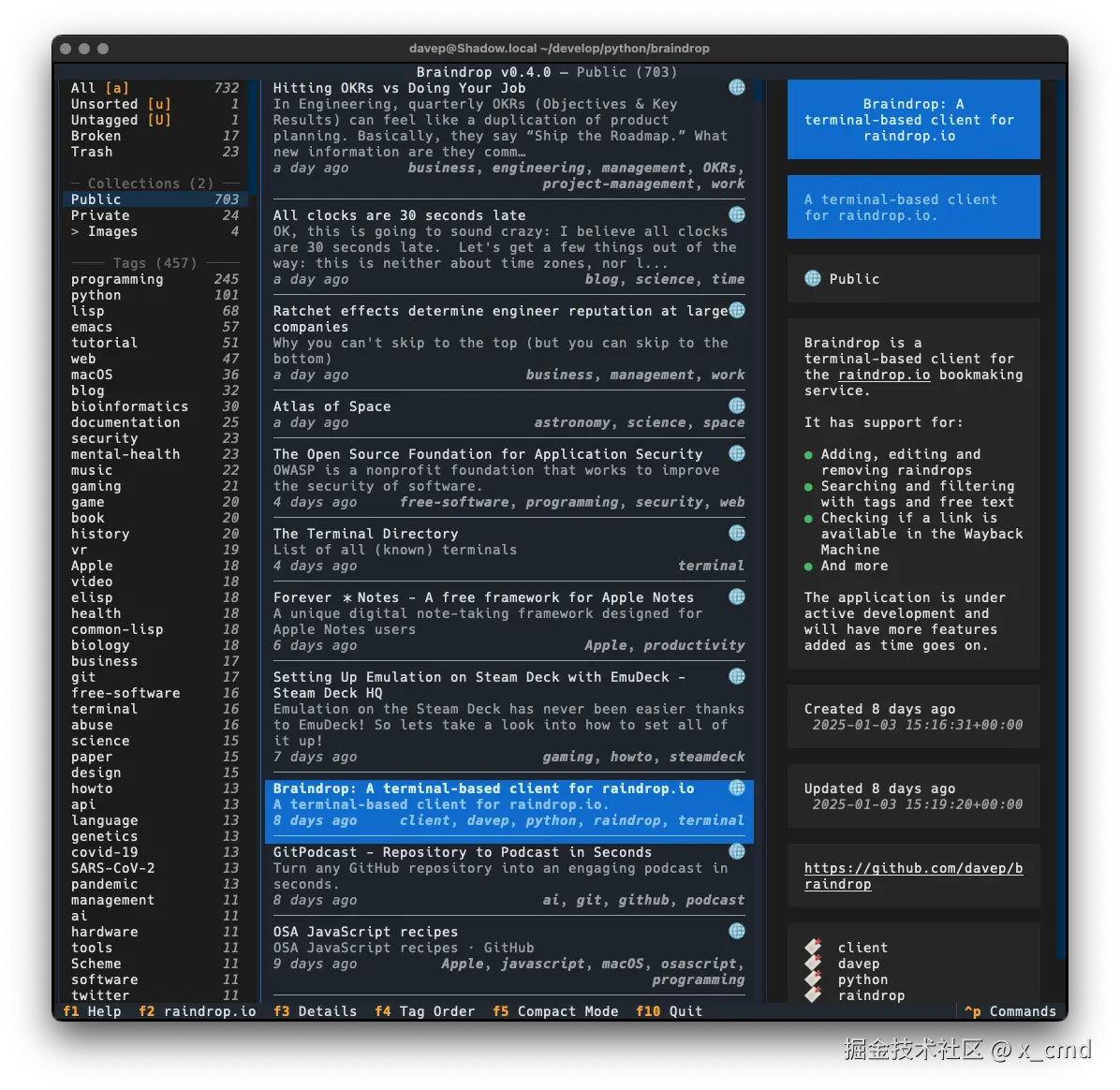
Task: Click globe icon on Atlas of Space entry
Action: pyautogui.click(x=736, y=405)
